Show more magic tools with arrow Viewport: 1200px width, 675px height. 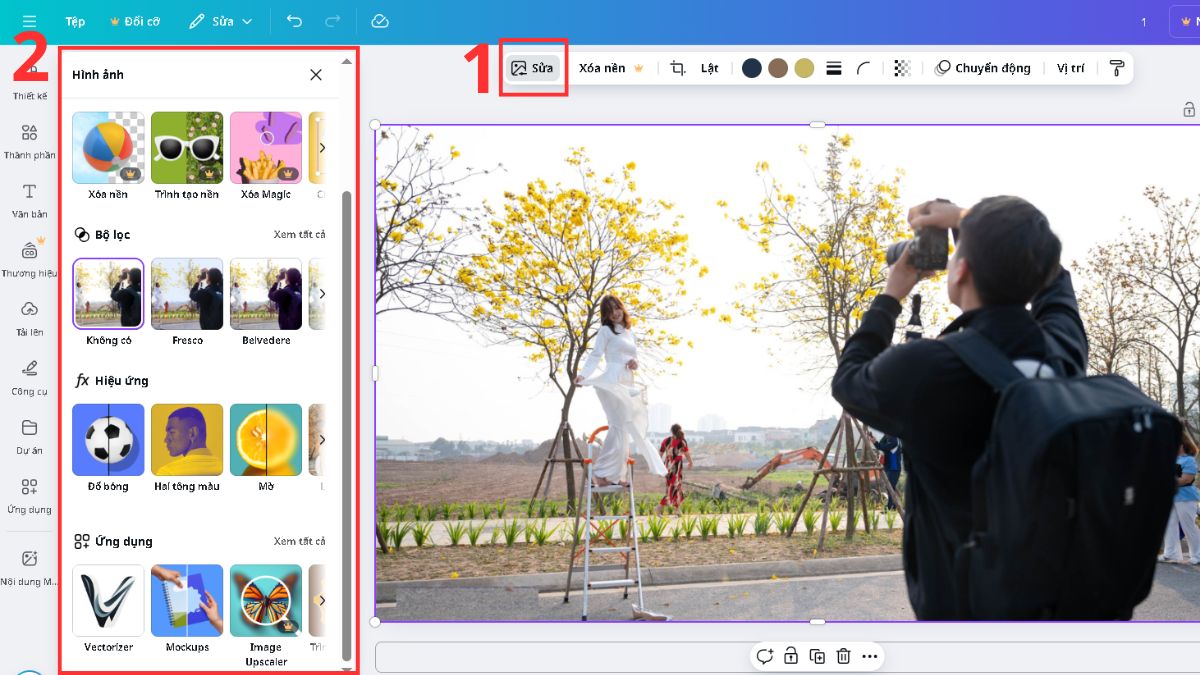click(322, 148)
